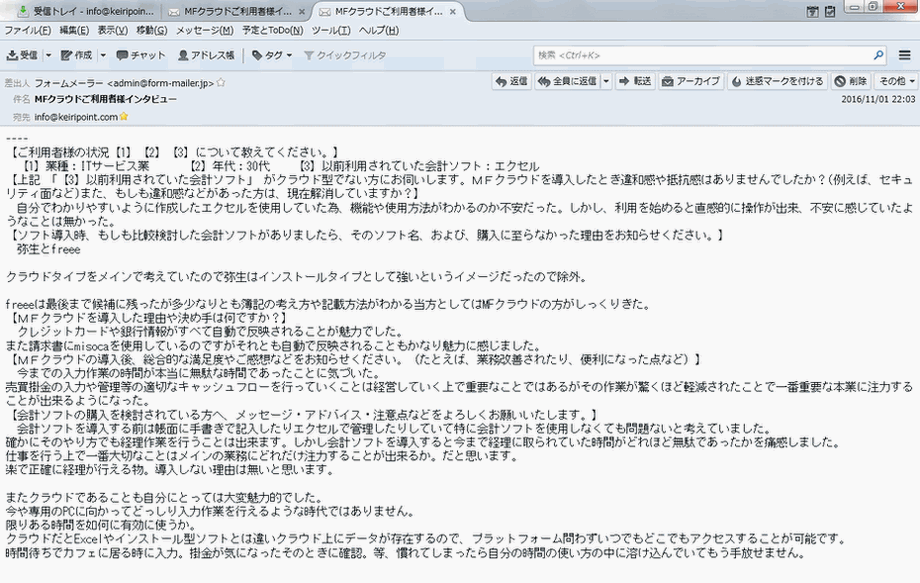Expand the Get Mail dropdown arrow

(46, 56)
